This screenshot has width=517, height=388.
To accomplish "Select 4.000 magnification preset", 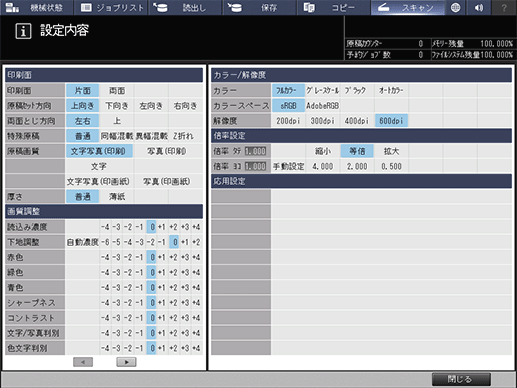I will point(323,166).
